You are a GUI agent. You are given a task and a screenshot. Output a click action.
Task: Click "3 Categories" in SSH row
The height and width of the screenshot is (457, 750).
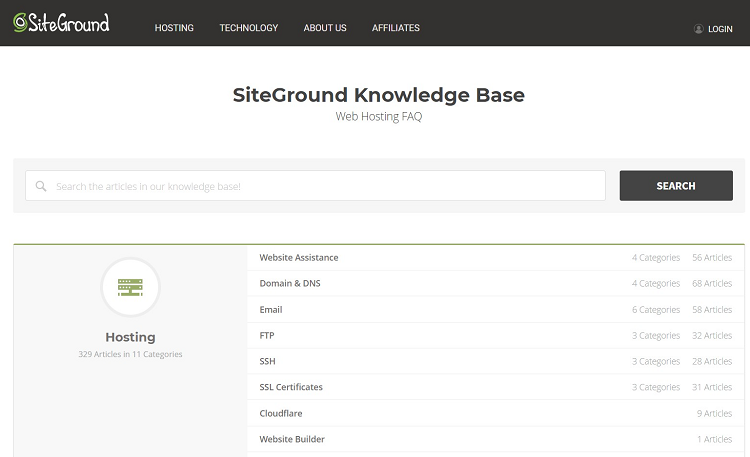(x=656, y=361)
